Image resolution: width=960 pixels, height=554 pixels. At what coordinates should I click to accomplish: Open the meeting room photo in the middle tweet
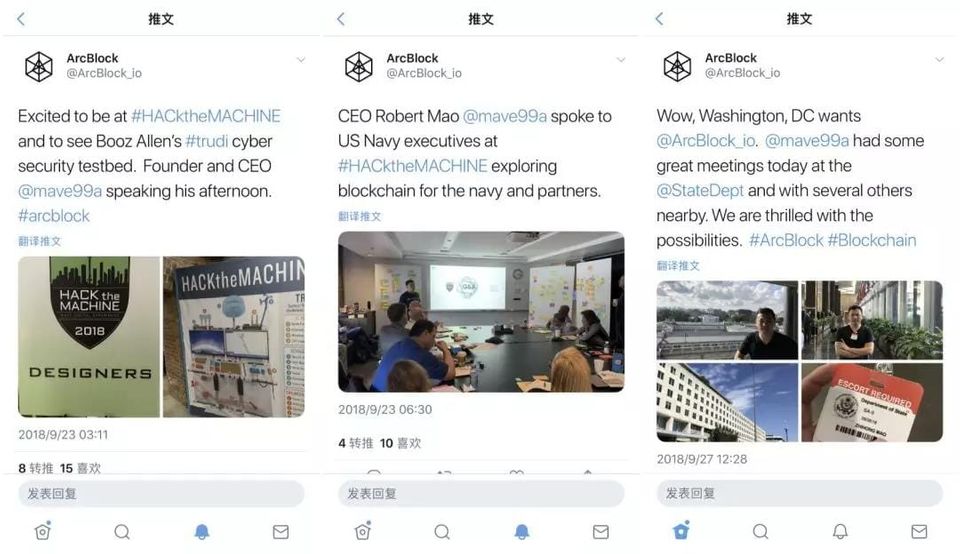point(481,312)
